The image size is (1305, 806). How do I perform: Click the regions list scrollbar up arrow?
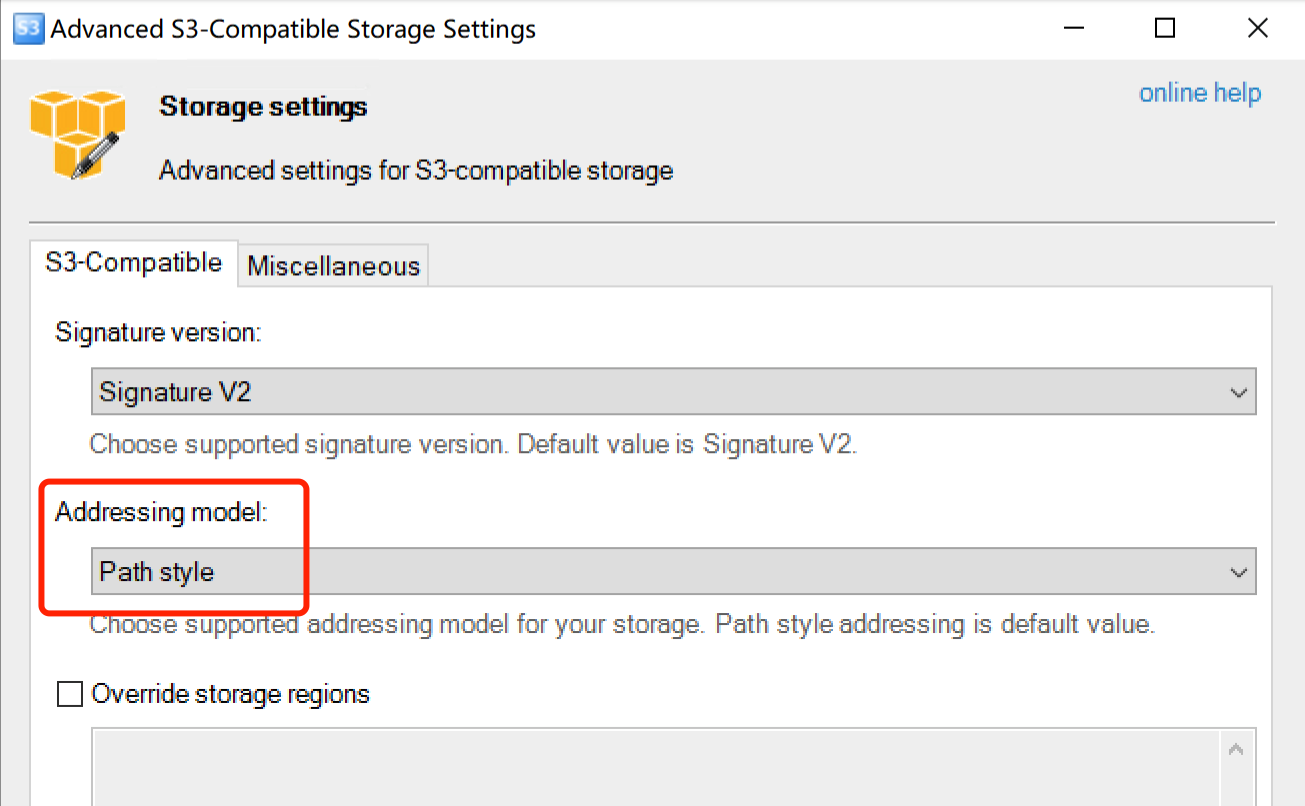tap(1238, 749)
